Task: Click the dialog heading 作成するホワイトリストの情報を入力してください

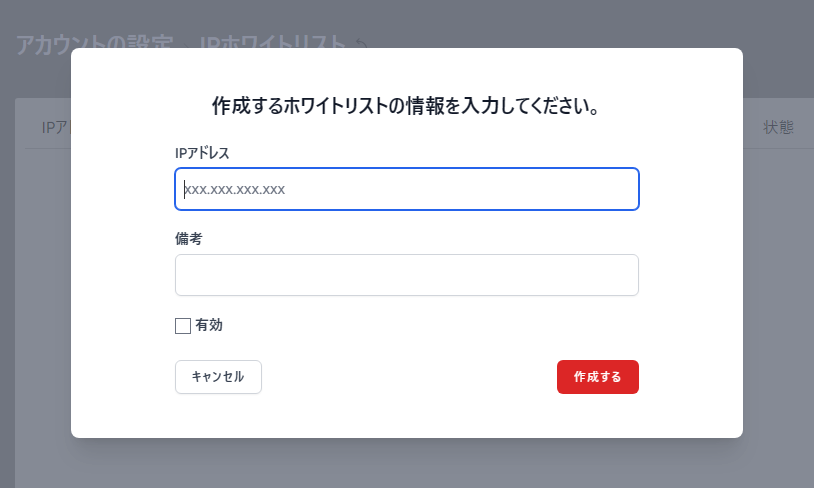Action: click(406, 106)
